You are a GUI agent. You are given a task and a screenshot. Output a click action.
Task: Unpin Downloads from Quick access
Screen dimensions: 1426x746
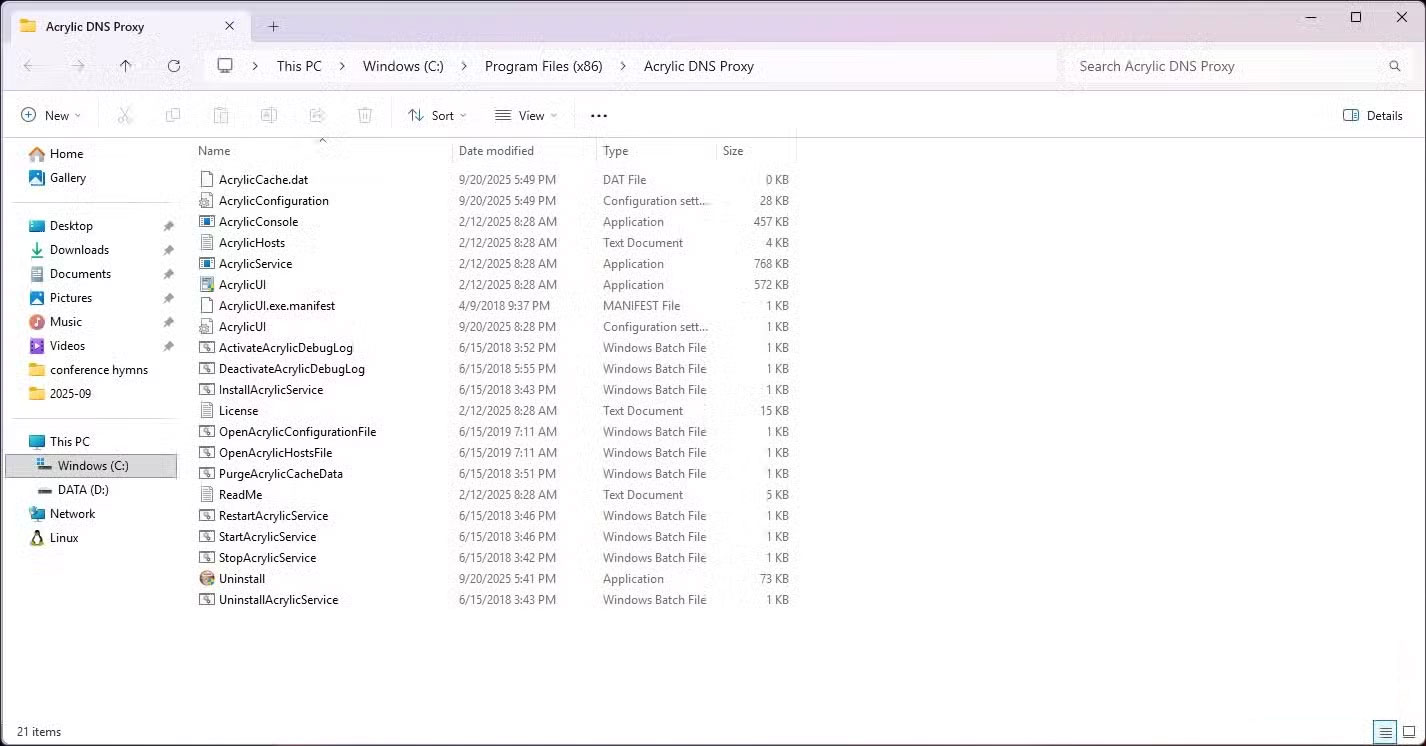(169, 249)
